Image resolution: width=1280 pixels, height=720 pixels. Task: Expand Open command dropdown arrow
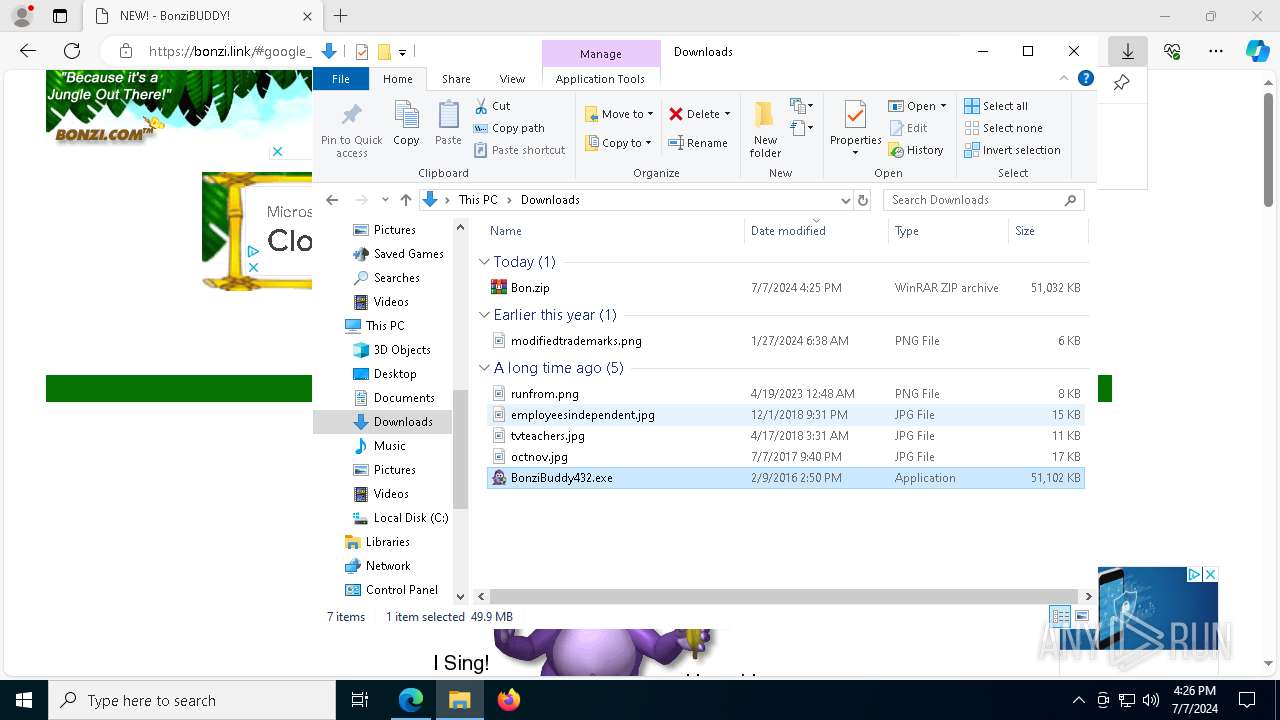click(943, 106)
